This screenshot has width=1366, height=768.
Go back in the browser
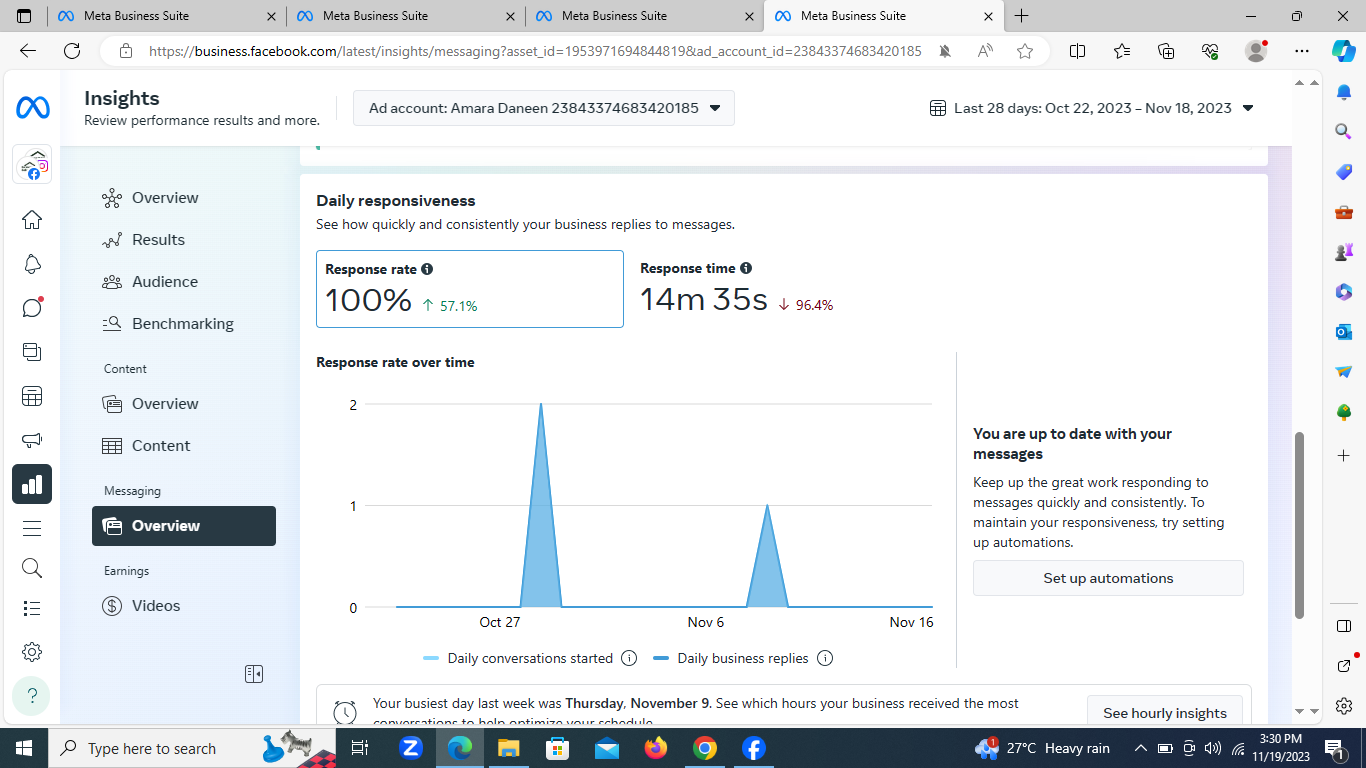[x=28, y=51]
